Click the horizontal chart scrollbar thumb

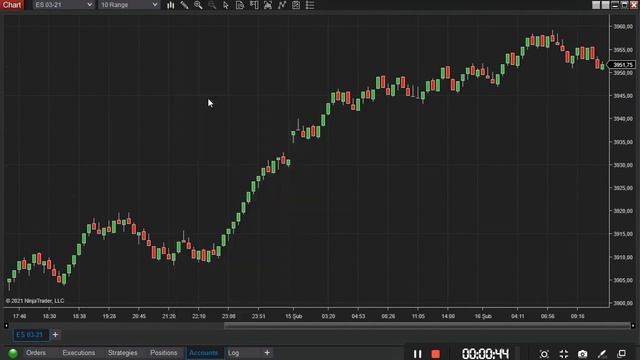point(427,326)
